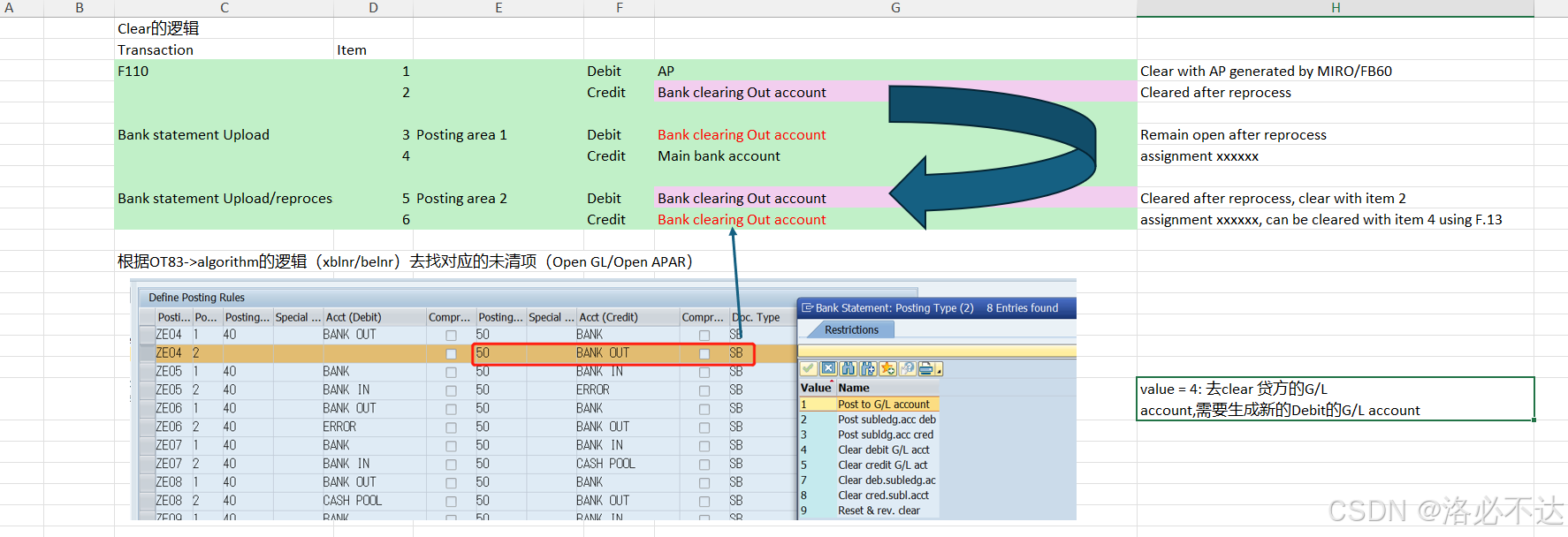
Task: Click the green checkmark Copy icon
Action: [809, 368]
